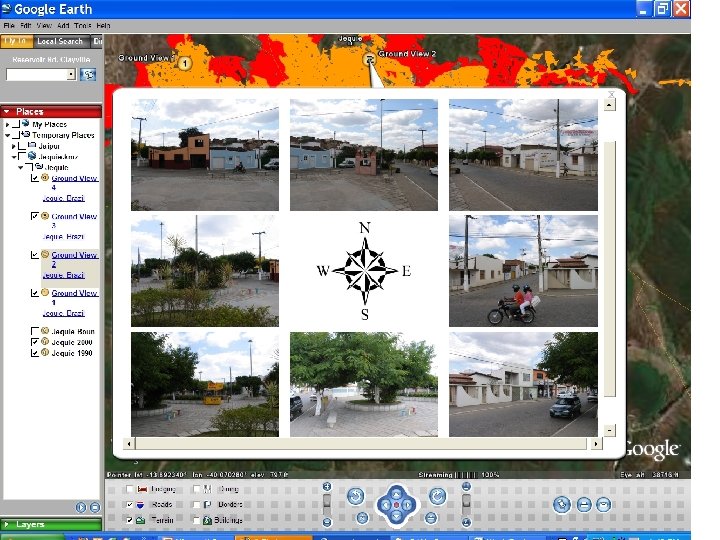
Task: Open the File menu
Action: (9, 26)
